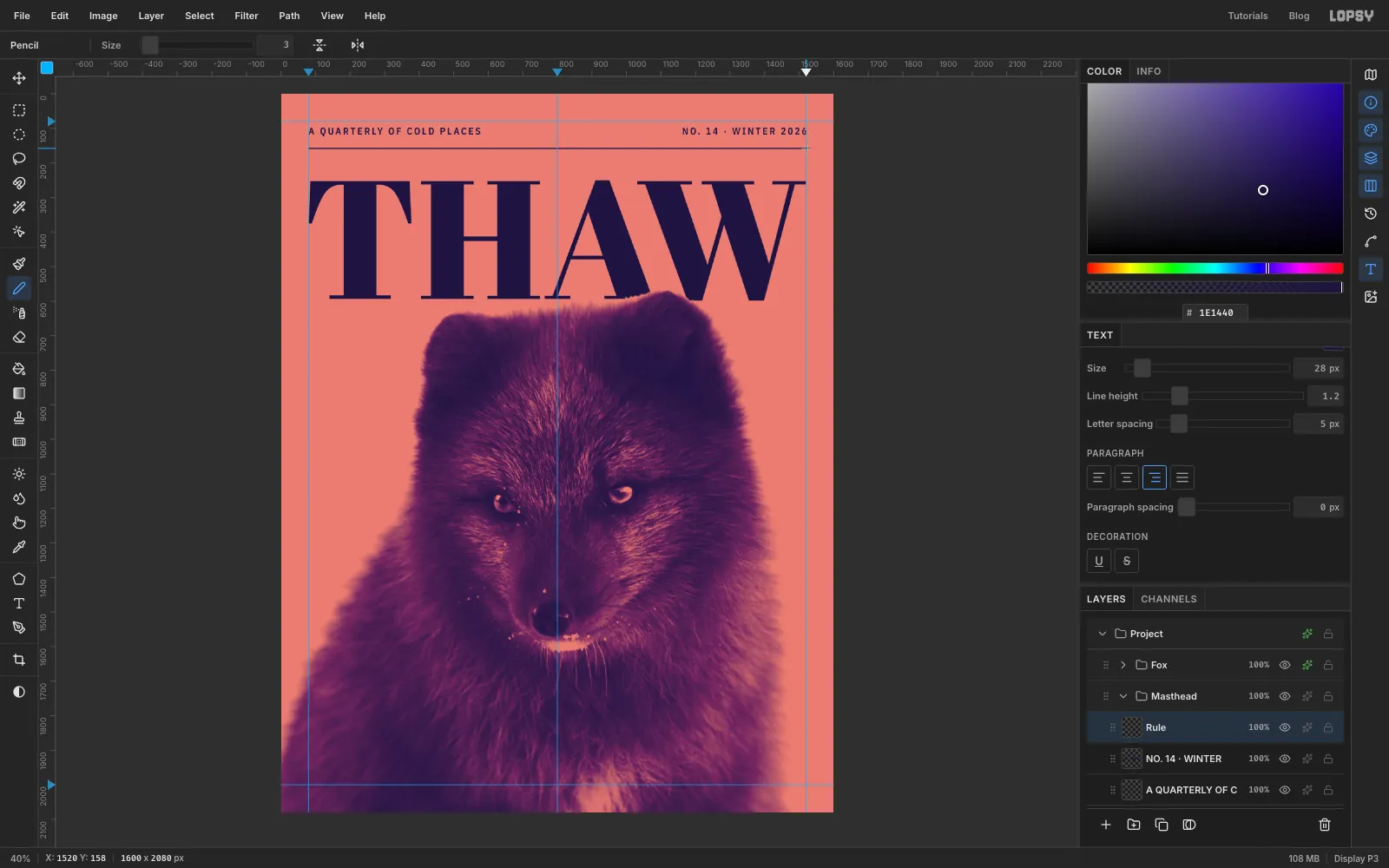
Task: Click the Letter spacing slider
Action: [1222, 424]
